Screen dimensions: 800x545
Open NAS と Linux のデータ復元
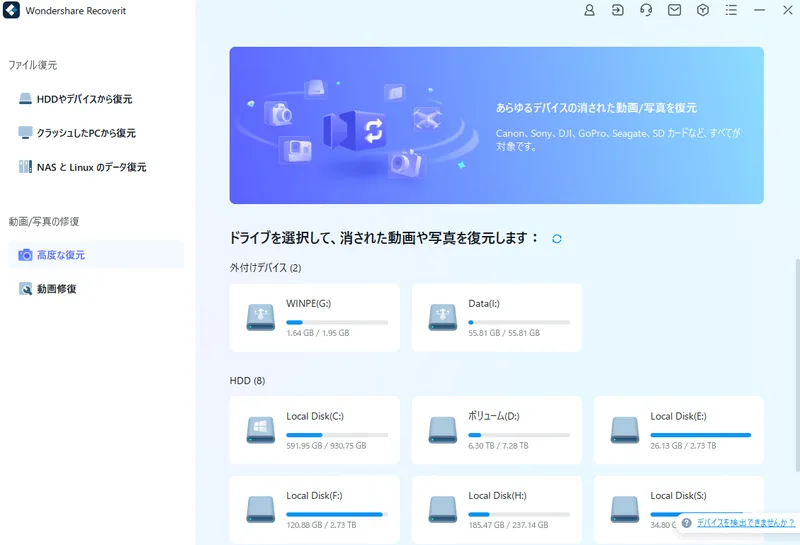[96, 167]
